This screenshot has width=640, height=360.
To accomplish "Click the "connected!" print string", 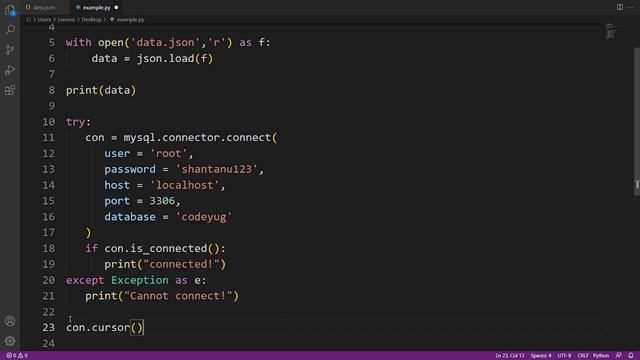I will tap(181, 264).
